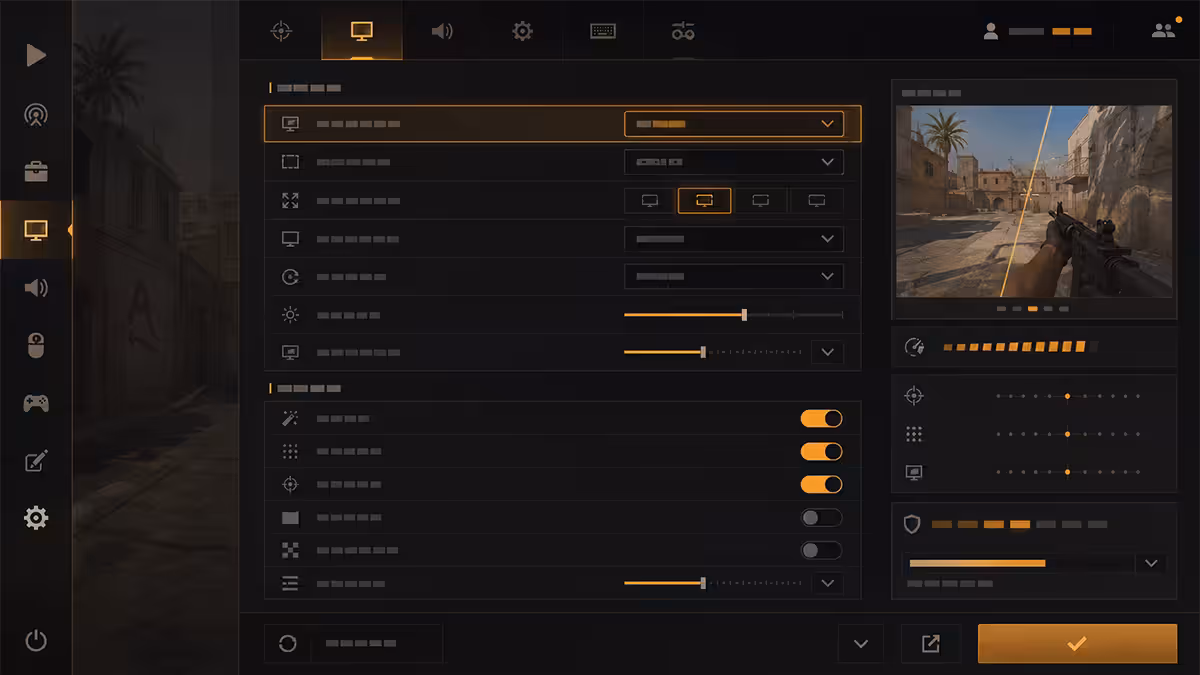
Task: Click the slider in the three-lines row
Action: click(x=713, y=583)
